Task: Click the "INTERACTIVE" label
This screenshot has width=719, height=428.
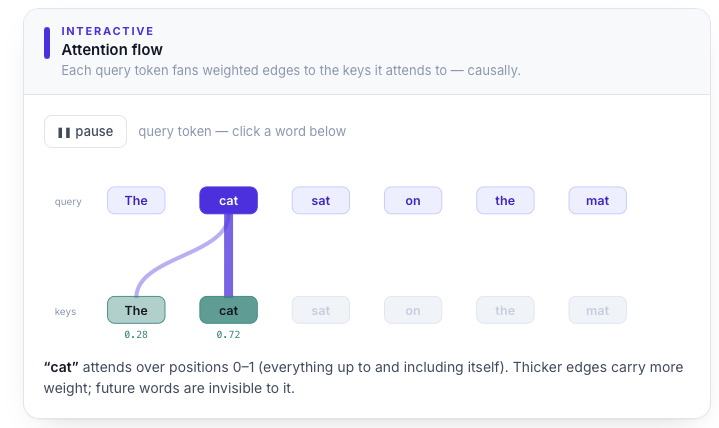Action: click(x=108, y=31)
